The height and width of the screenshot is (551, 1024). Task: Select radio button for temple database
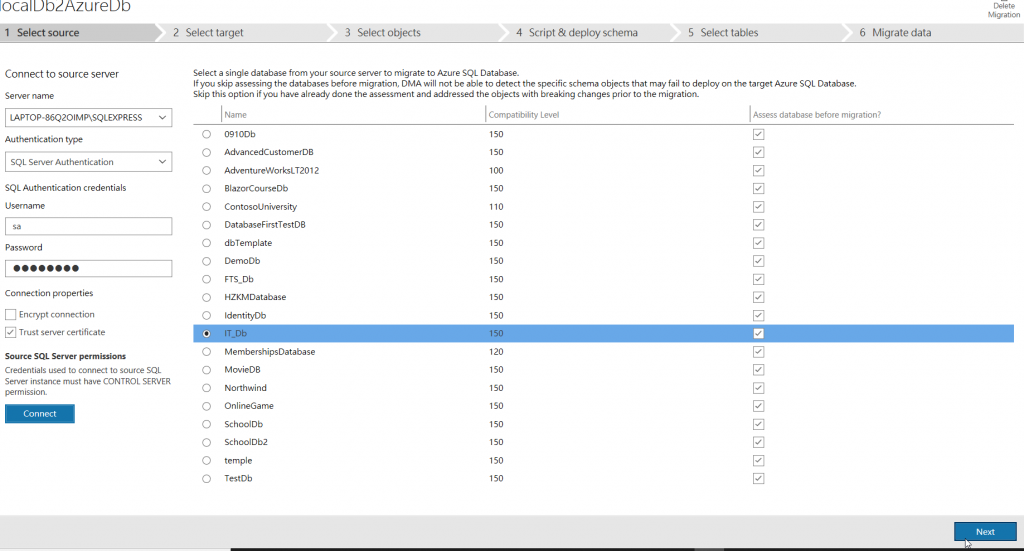click(x=206, y=460)
